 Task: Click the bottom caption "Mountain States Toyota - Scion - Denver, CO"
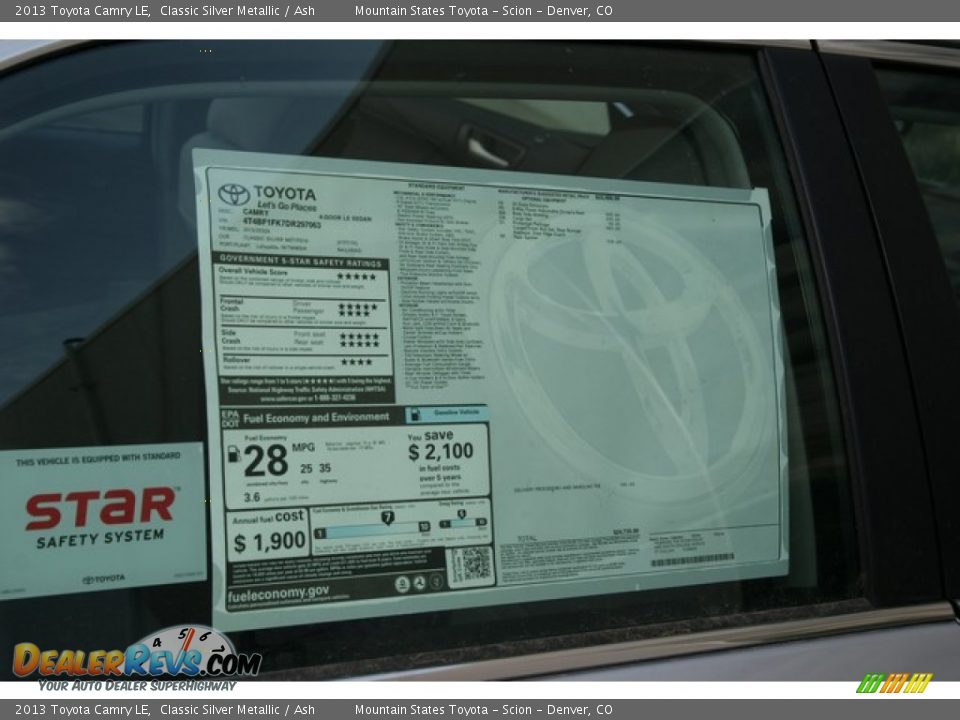click(x=484, y=710)
